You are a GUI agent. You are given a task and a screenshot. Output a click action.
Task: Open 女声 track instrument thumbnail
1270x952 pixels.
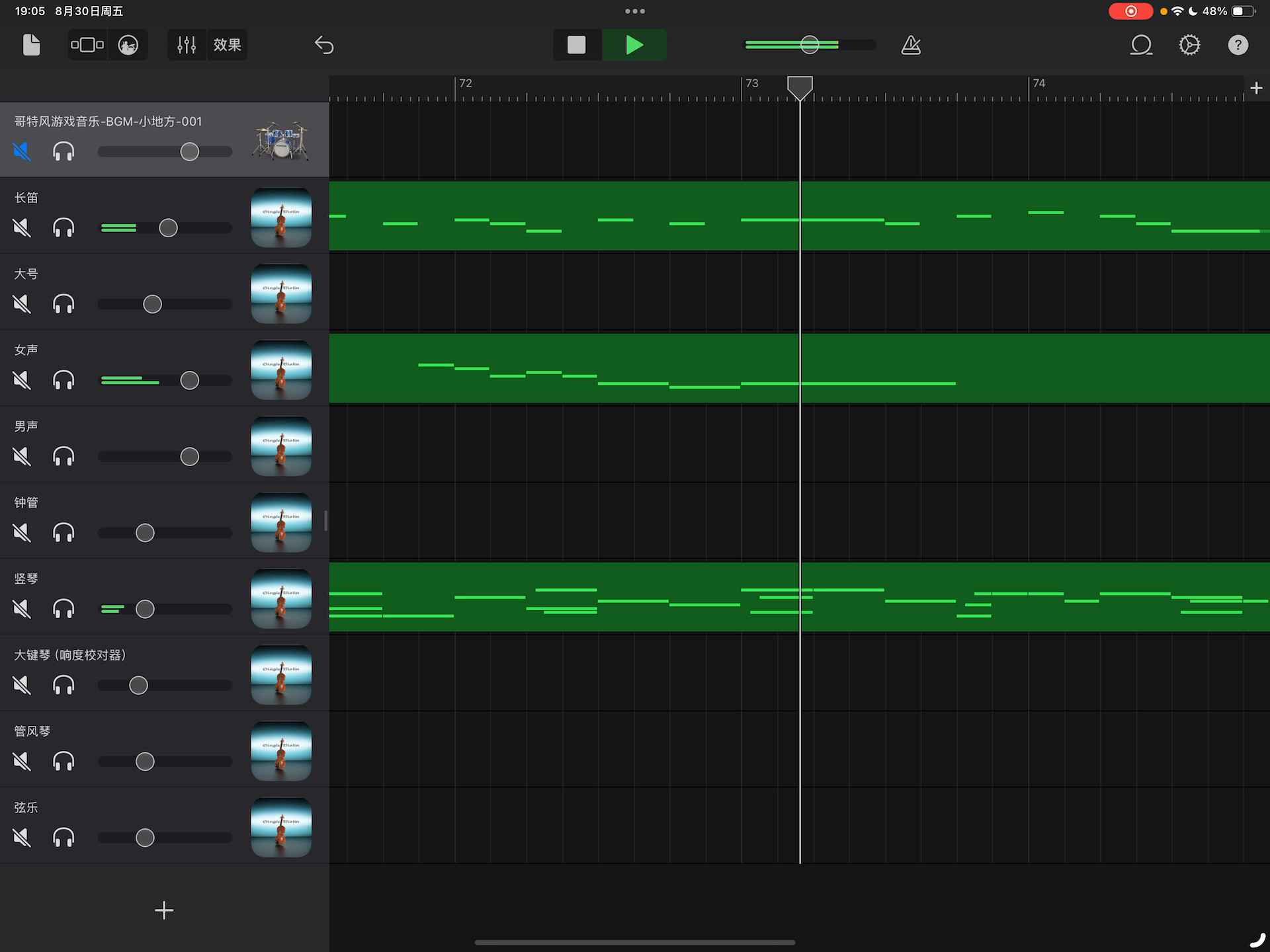[281, 370]
